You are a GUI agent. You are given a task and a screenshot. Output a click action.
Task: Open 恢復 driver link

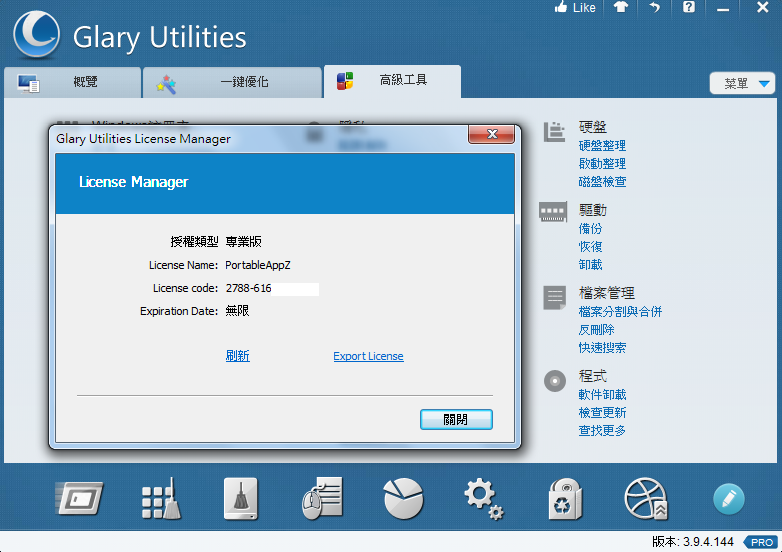click(x=590, y=246)
